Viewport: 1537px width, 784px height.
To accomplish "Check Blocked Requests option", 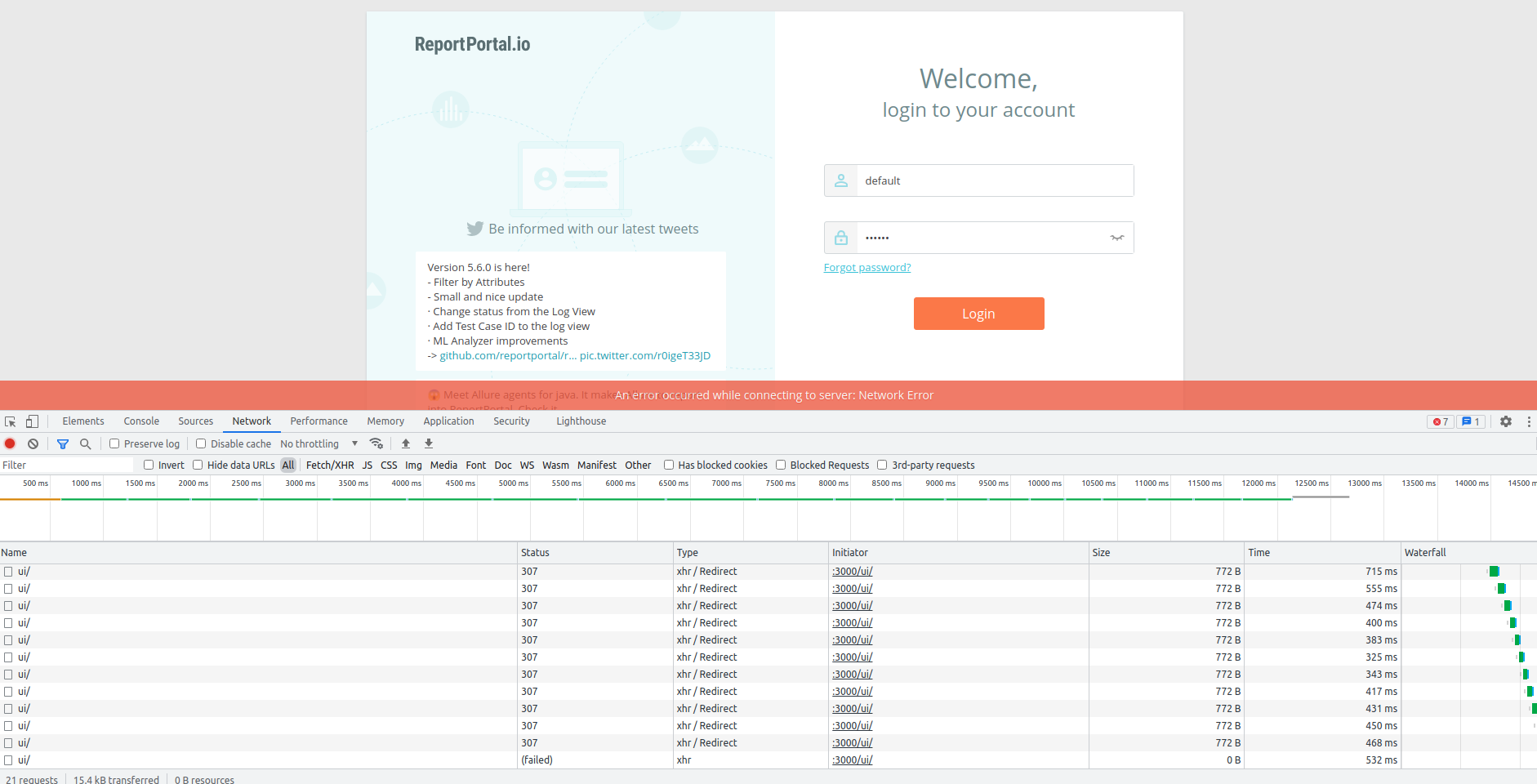I will (781, 465).
